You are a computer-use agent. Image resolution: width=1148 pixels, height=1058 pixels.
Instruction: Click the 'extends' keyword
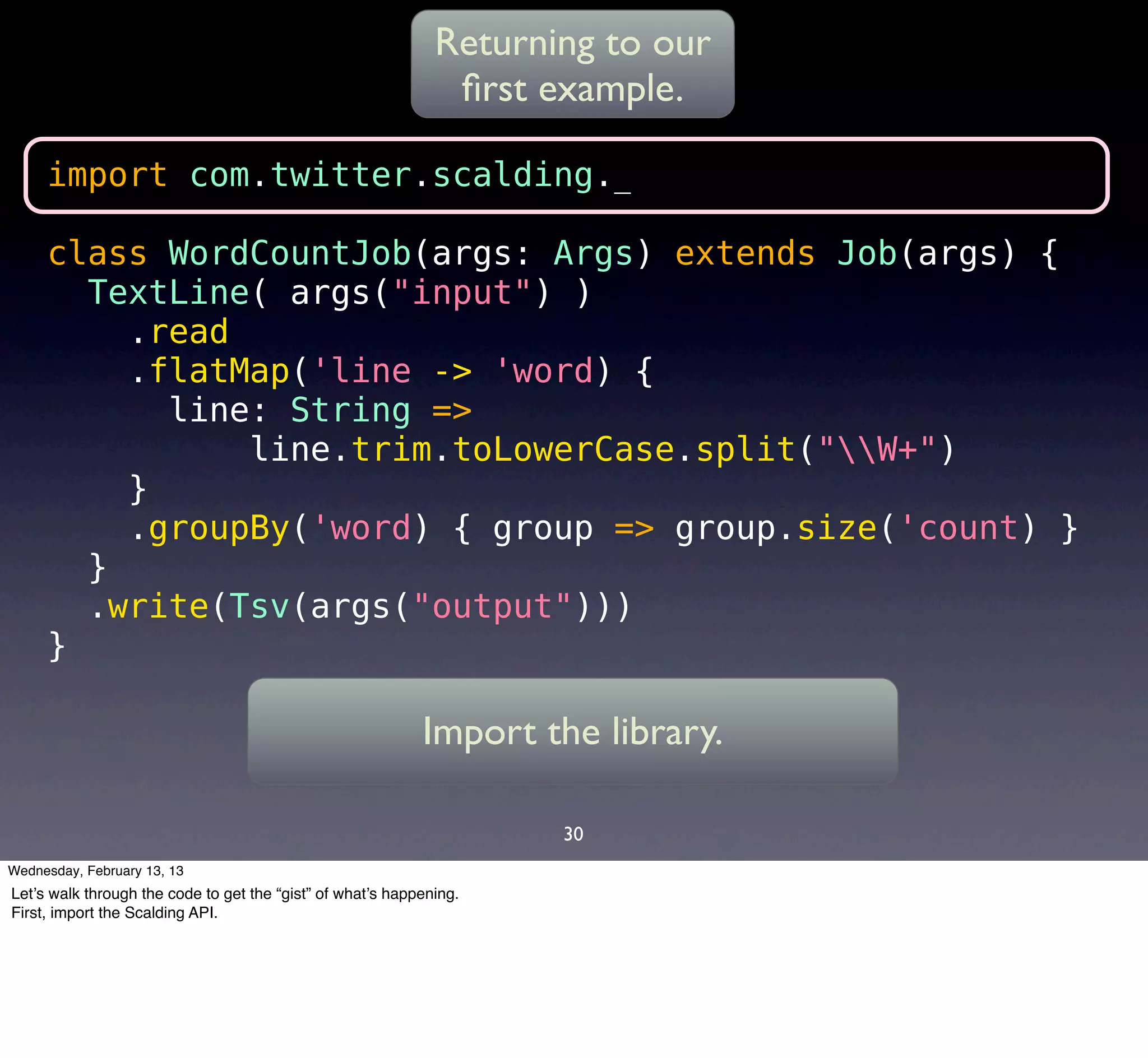(x=745, y=253)
